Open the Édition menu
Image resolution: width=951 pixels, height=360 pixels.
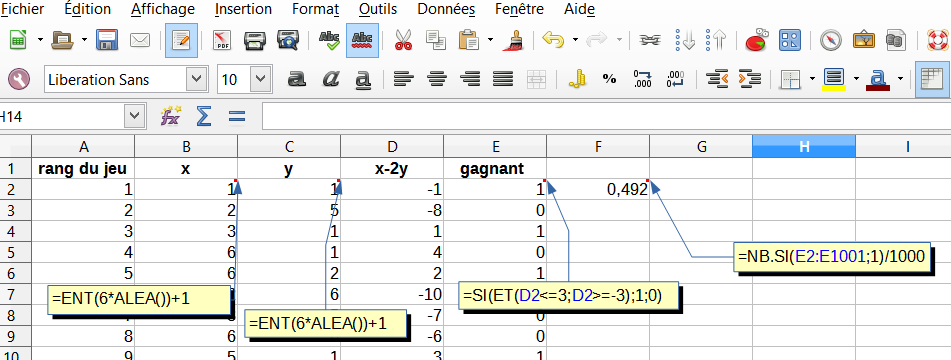pos(87,9)
